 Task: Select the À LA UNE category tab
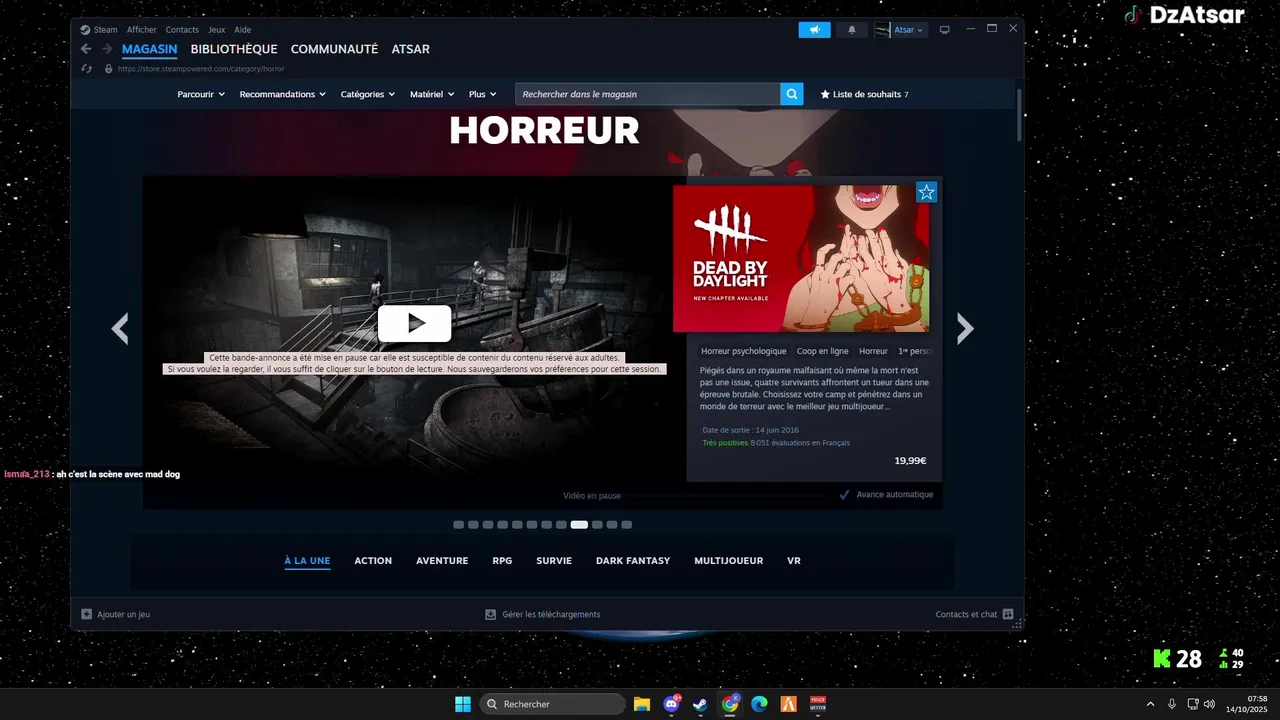point(307,561)
